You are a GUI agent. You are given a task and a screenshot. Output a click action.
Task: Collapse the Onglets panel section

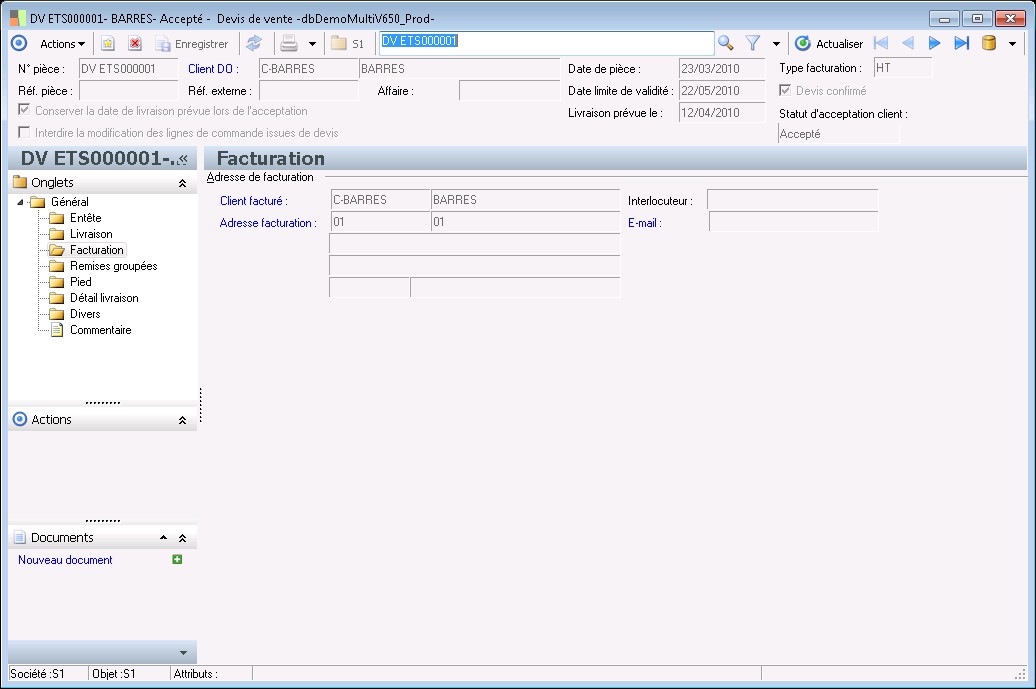point(182,183)
